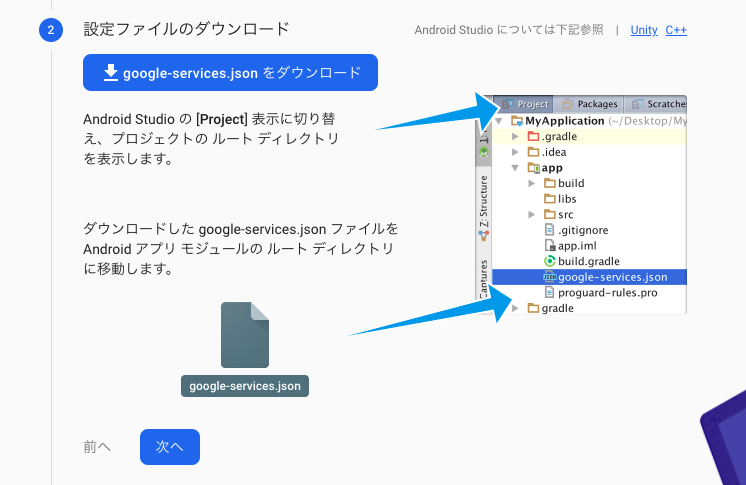
Task: Expand the .gradle folder arrow
Action: click(x=515, y=137)
